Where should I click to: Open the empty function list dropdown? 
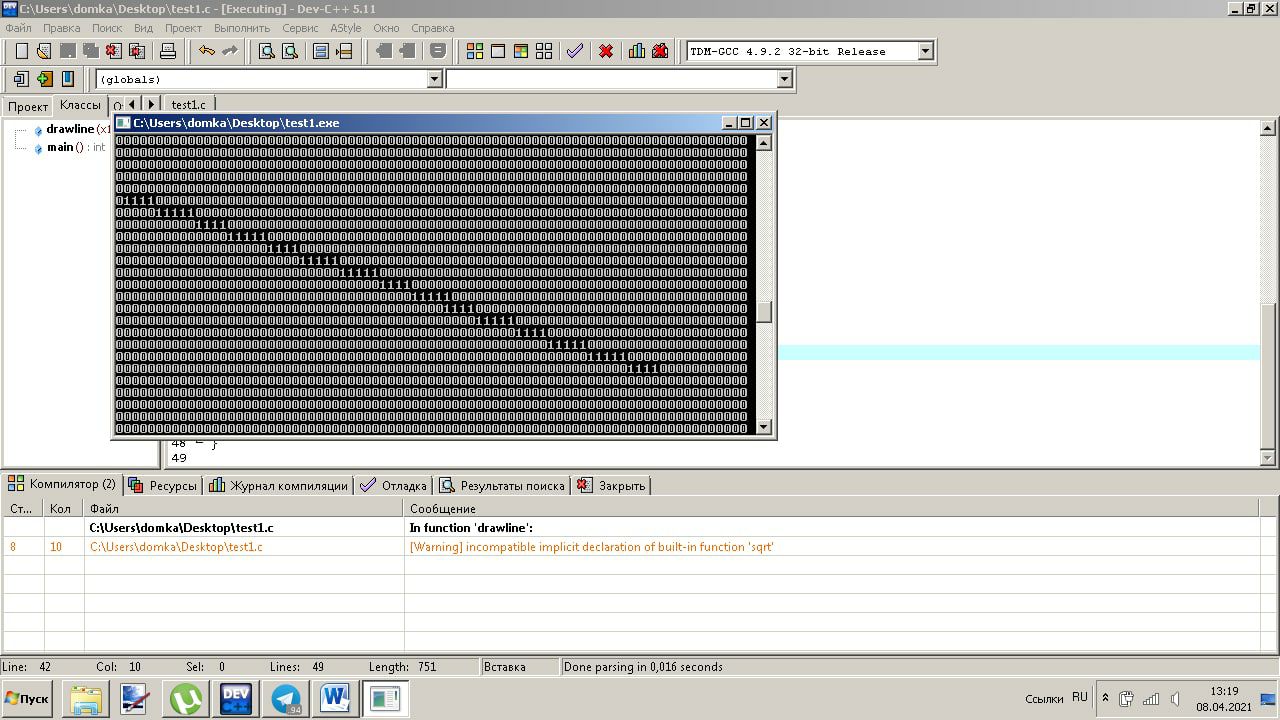coord(784,79)
